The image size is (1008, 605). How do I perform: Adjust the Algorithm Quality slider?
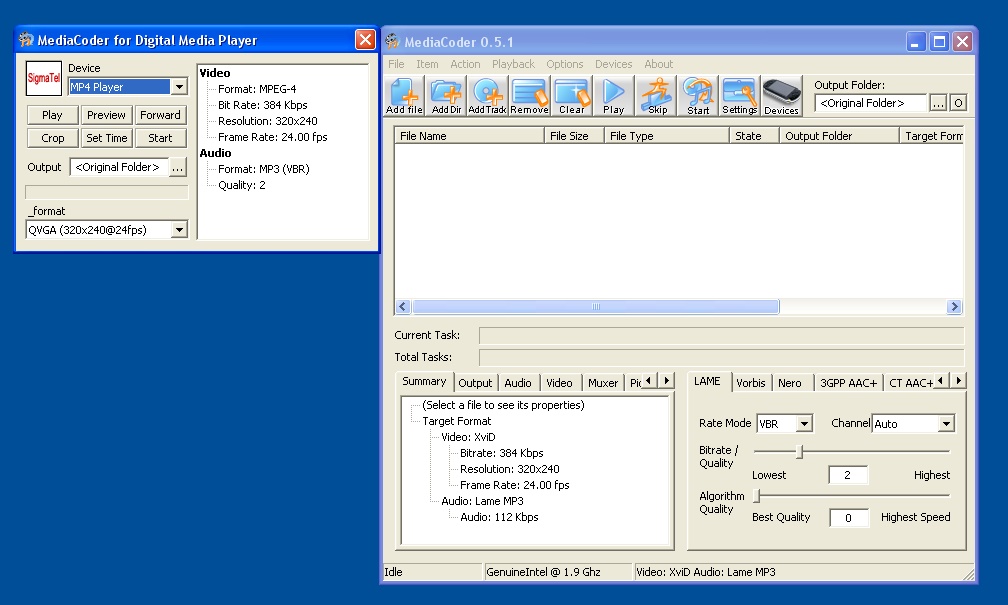tap(757, 495)
